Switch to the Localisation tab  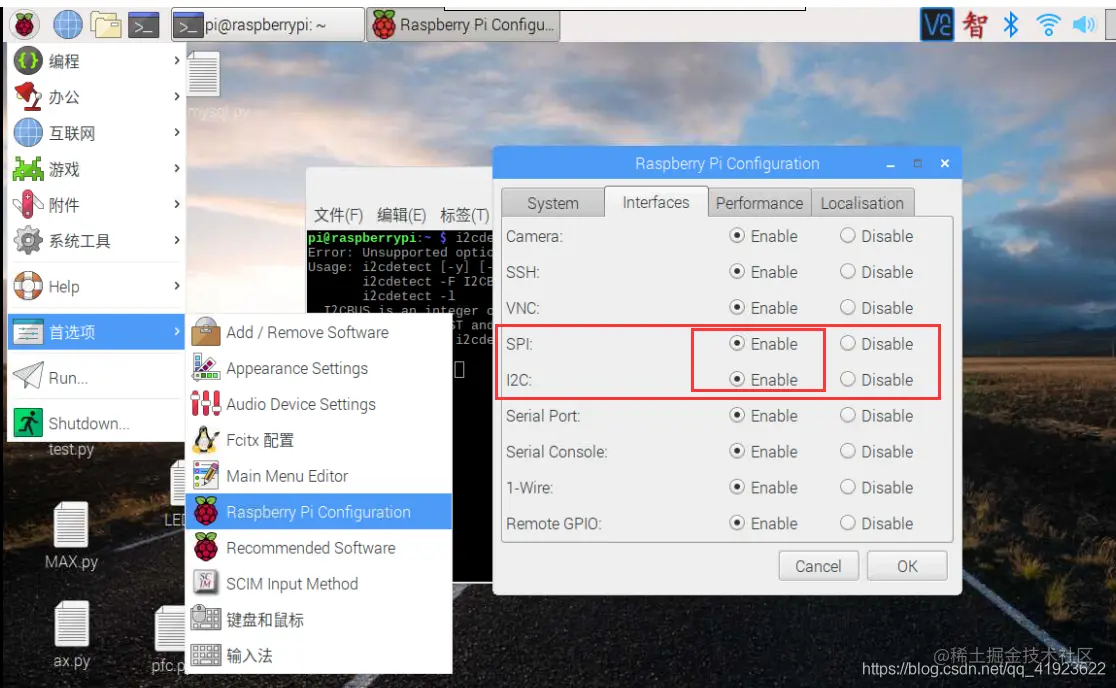click(862, 203)
